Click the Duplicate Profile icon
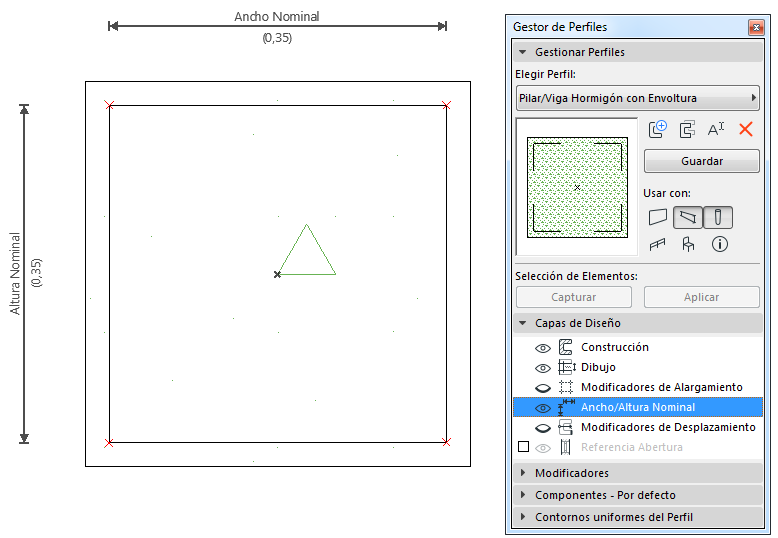778x538 pixels. point(687,129)
